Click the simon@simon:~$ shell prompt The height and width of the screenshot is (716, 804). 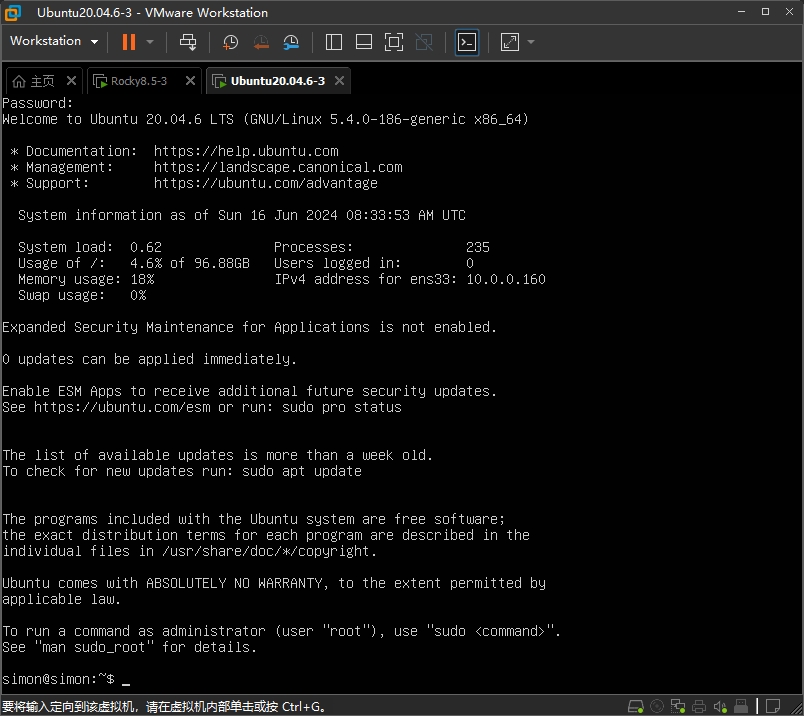(x=58, y=679)
